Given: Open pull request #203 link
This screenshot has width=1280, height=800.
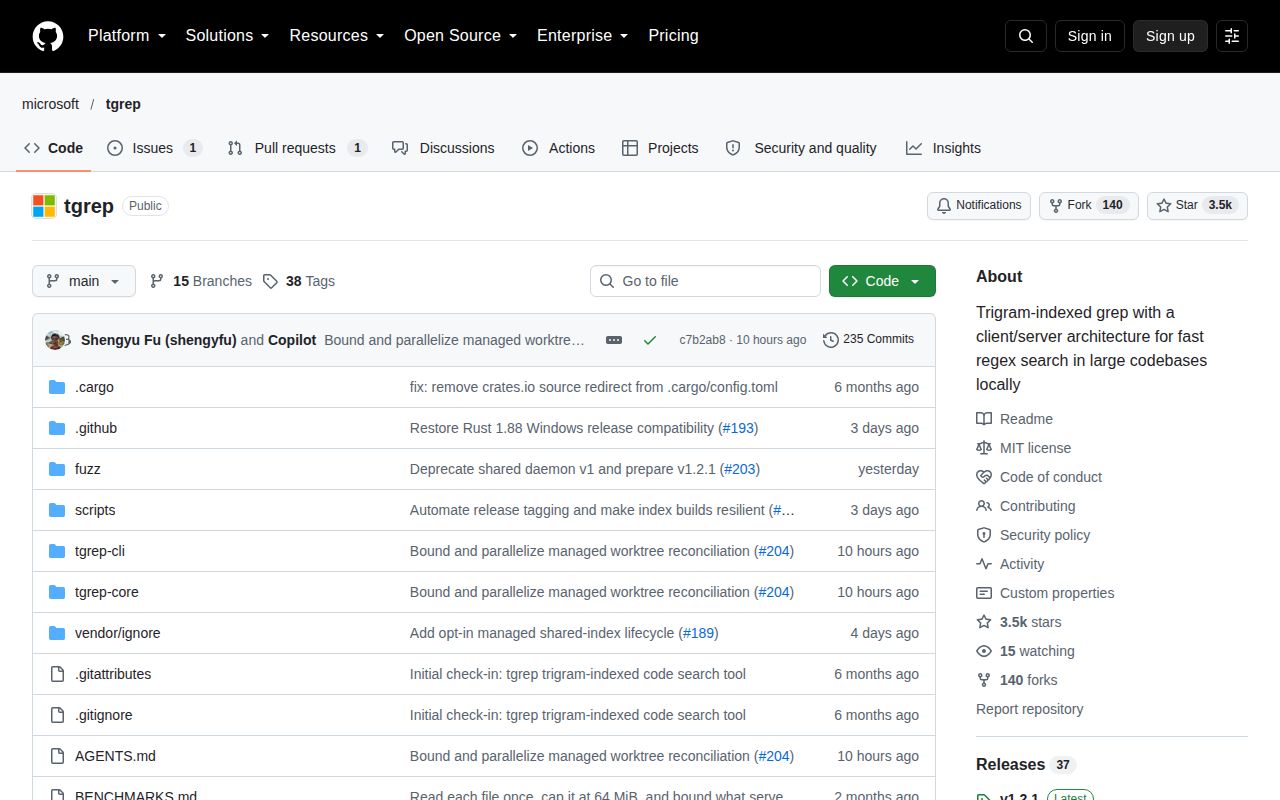Looking at the screenshot, I should click(x=741, y=469).
